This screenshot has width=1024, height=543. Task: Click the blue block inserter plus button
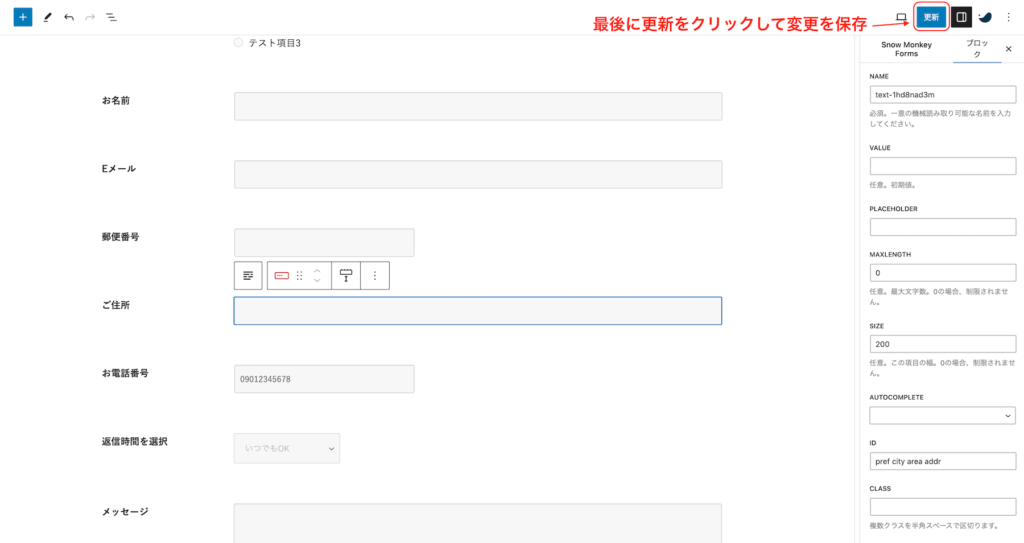(x=23, y=18)
